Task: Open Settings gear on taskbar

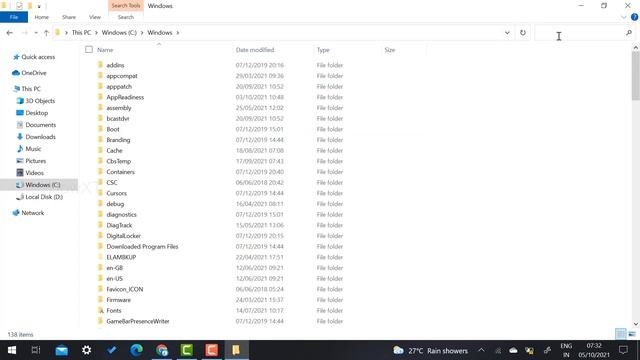Action: [87, 350]
